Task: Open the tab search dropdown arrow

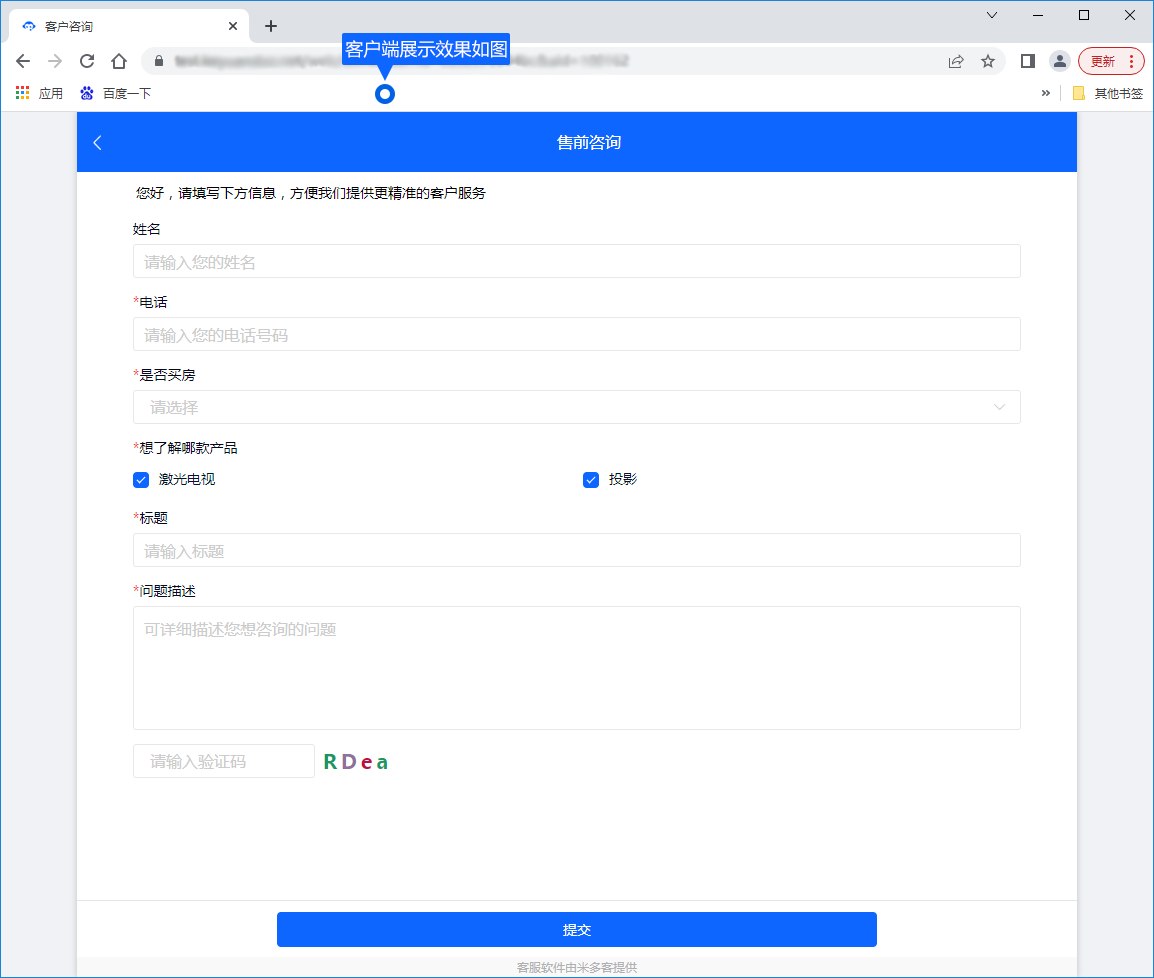Action: (x=992, y=15)
